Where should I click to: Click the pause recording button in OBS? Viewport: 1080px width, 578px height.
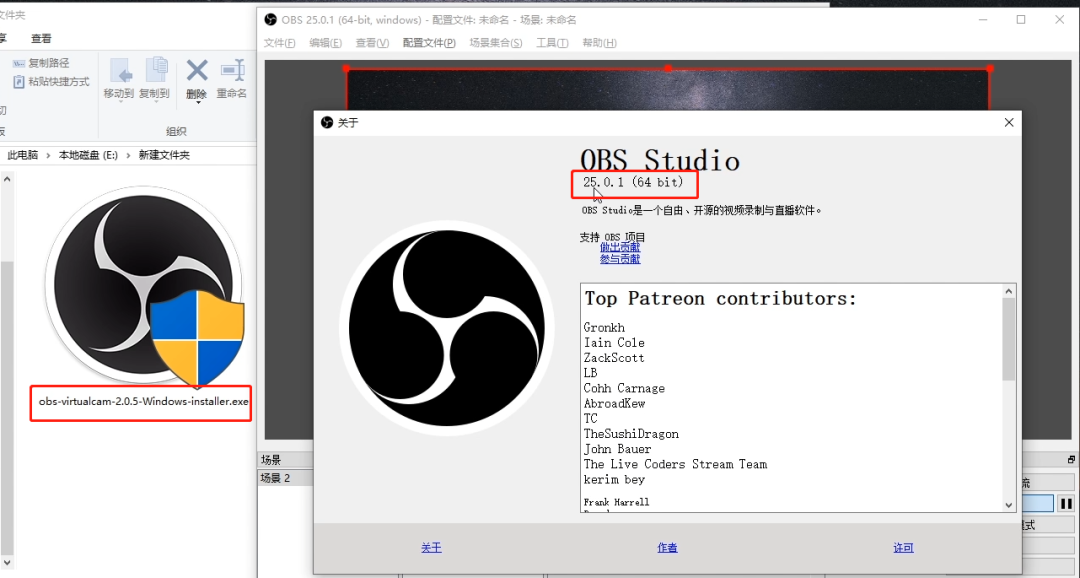[x=1066, y=504]
